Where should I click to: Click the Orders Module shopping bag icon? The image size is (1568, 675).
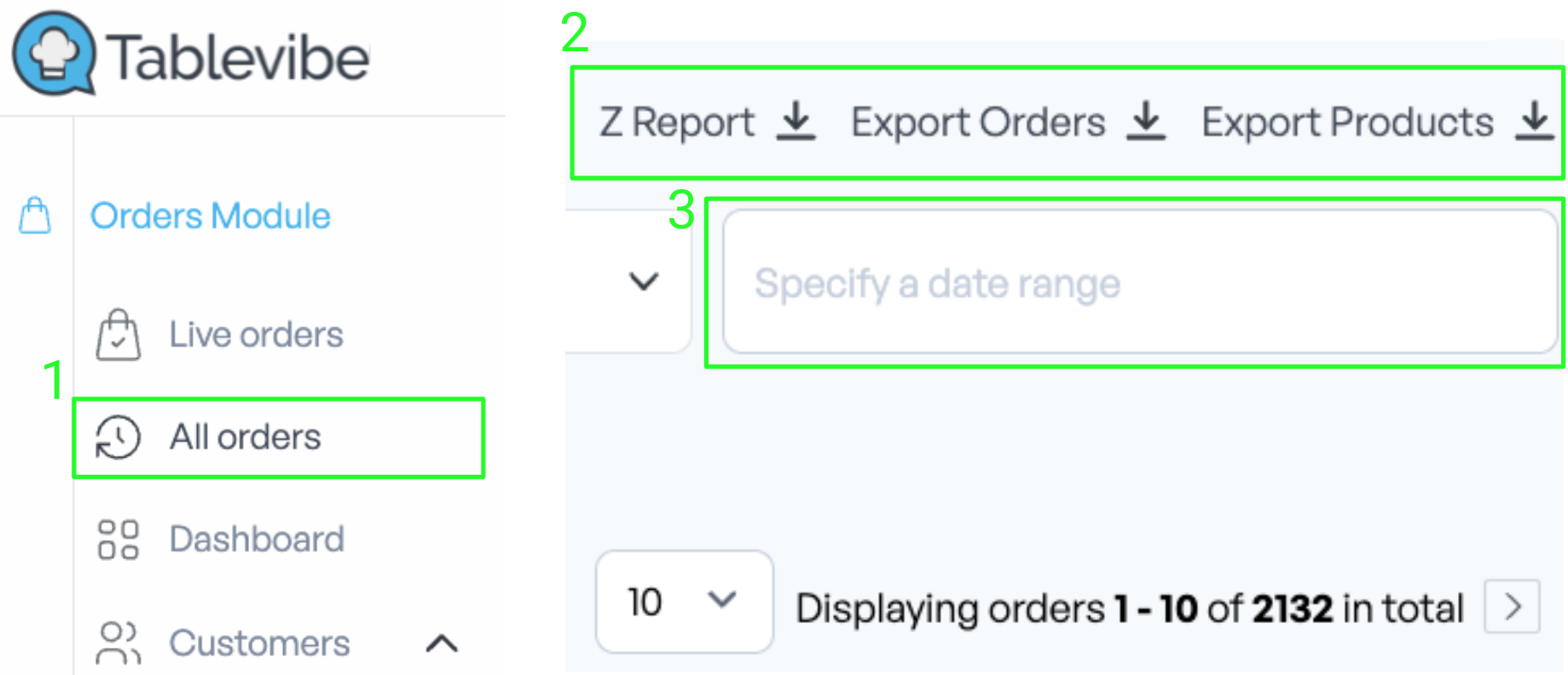[x=35, y=215]
